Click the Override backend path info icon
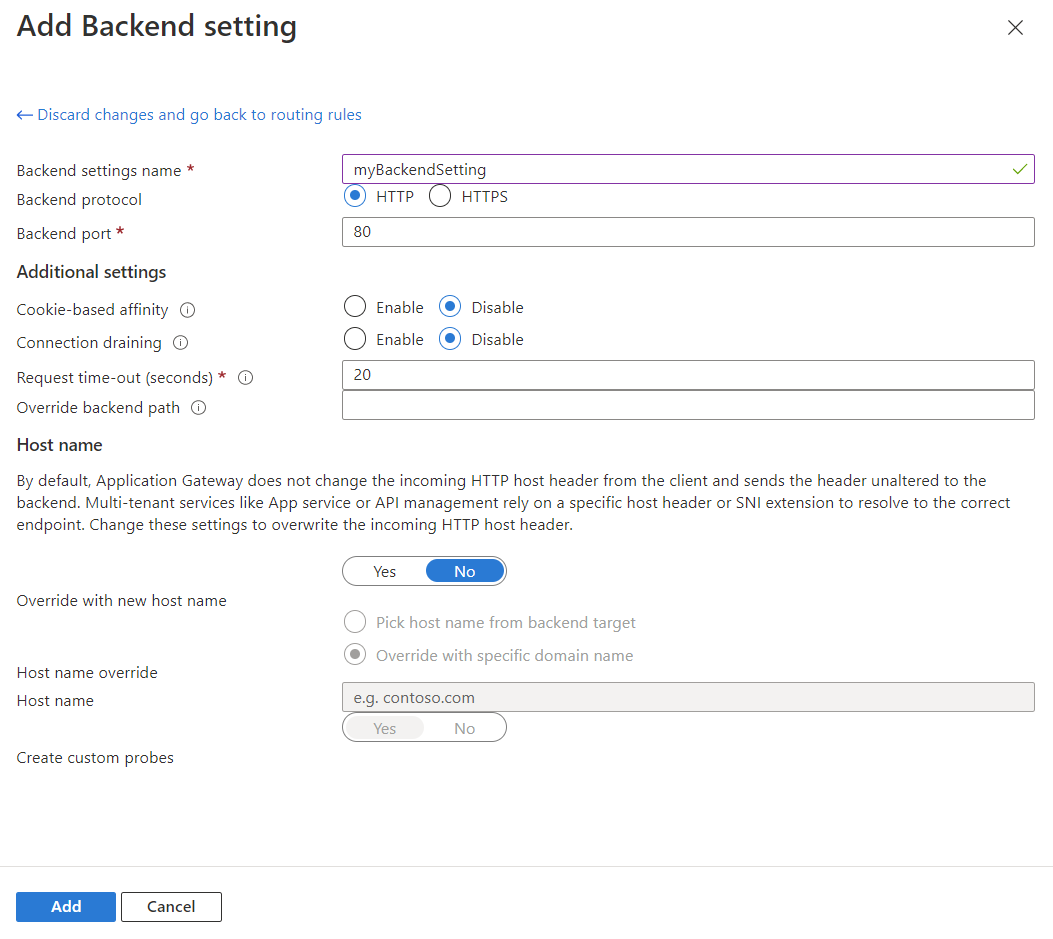 (198, 408)
